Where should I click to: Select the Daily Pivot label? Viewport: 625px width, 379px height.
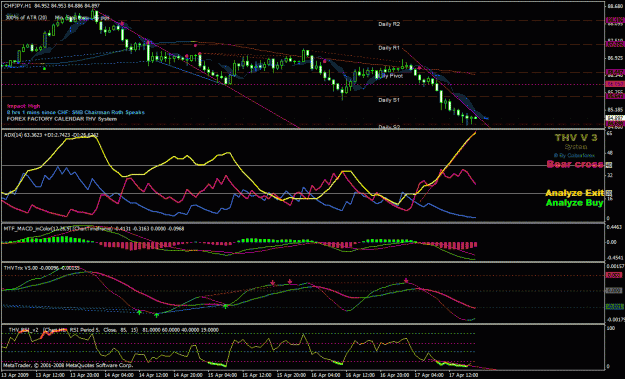[x=391, y=76]
